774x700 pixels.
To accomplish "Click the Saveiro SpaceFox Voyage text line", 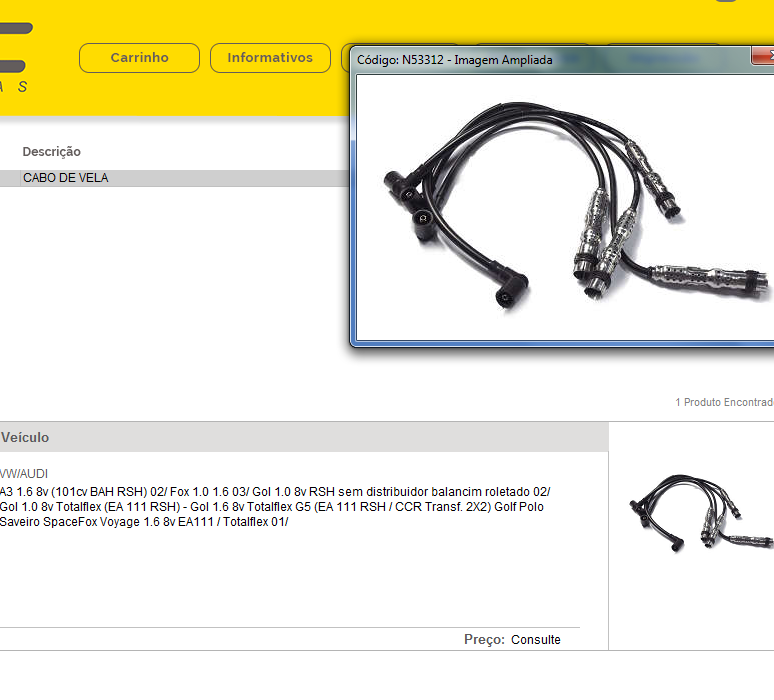I will [144, 522].
